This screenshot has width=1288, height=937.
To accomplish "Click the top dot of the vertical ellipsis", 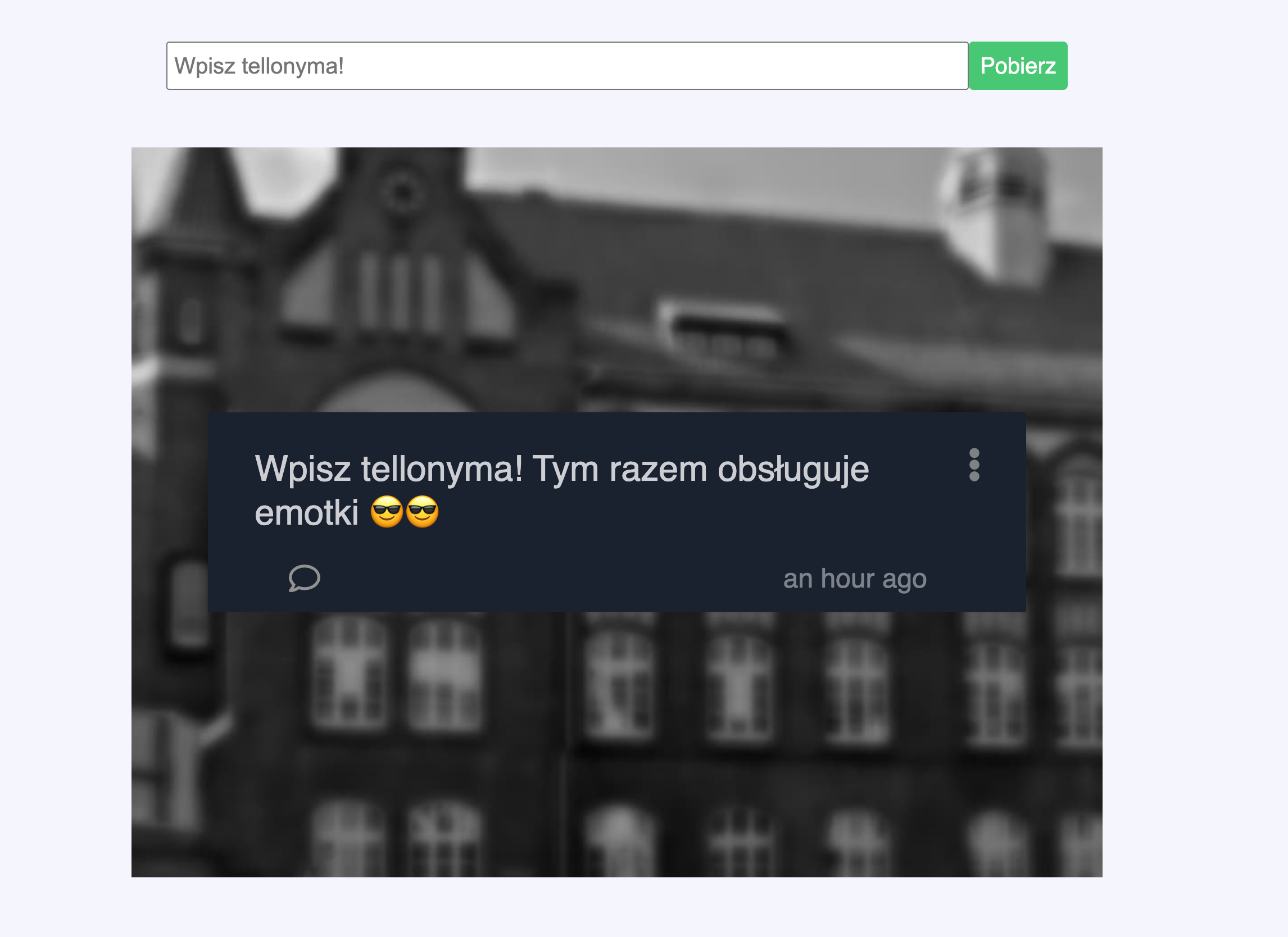I will point(974,453).
